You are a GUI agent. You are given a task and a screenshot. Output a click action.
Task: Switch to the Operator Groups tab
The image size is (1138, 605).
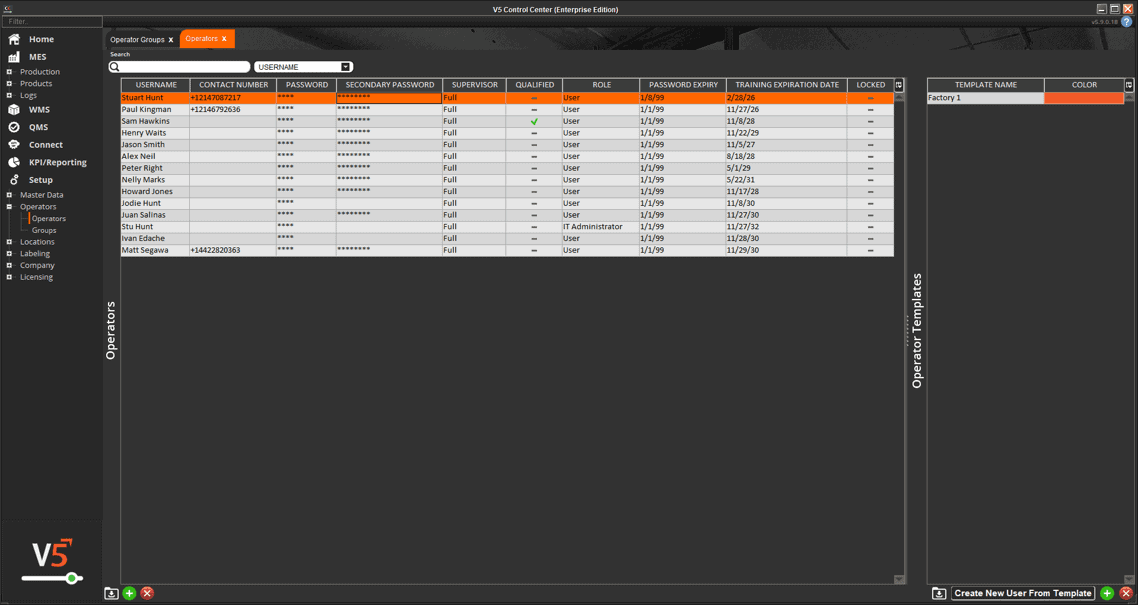137,40
